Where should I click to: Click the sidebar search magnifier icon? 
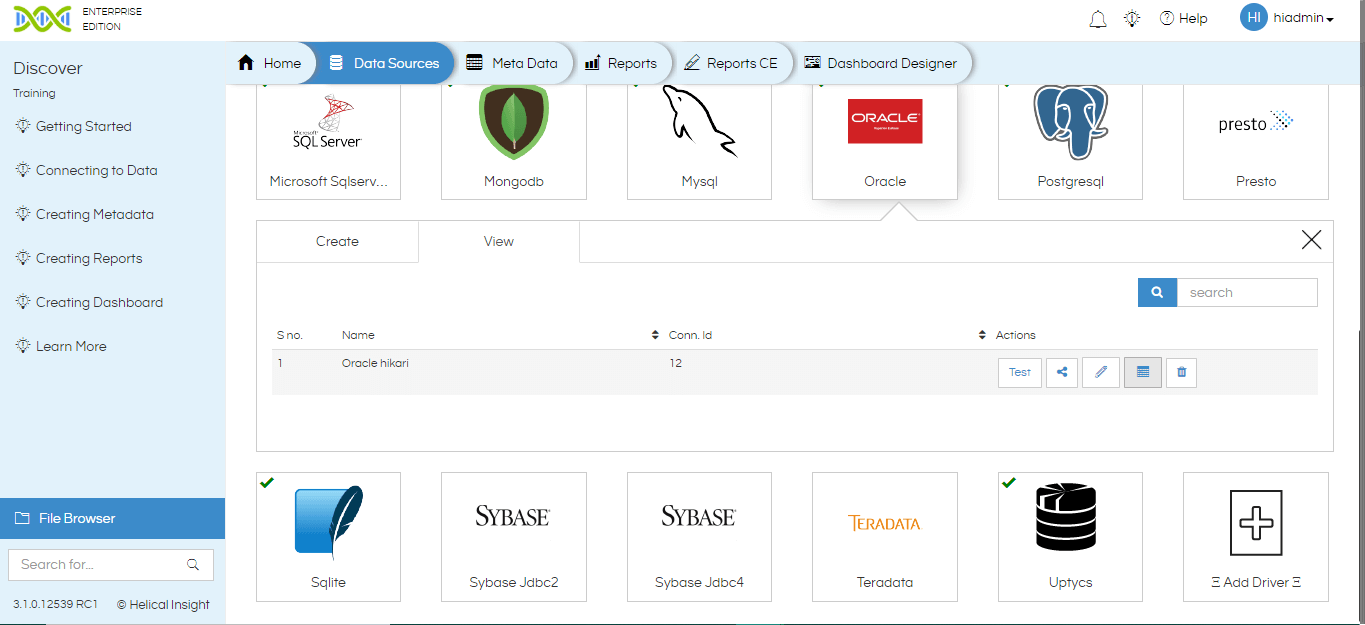click(x=193, y=564)
